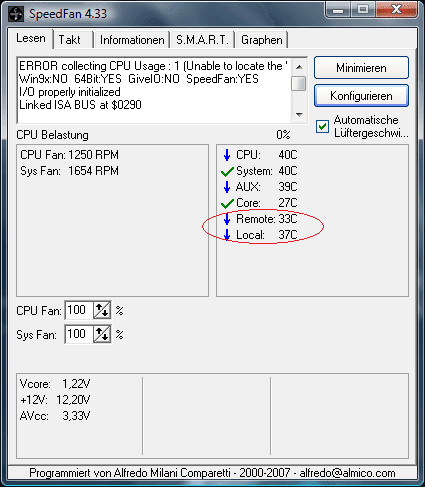The height and width of the screenshot is (487, 425).
Task: Click the 'Win9x:NO 64Bit:YES' log line
Action: pyautogui.click(x=139, y=79)
